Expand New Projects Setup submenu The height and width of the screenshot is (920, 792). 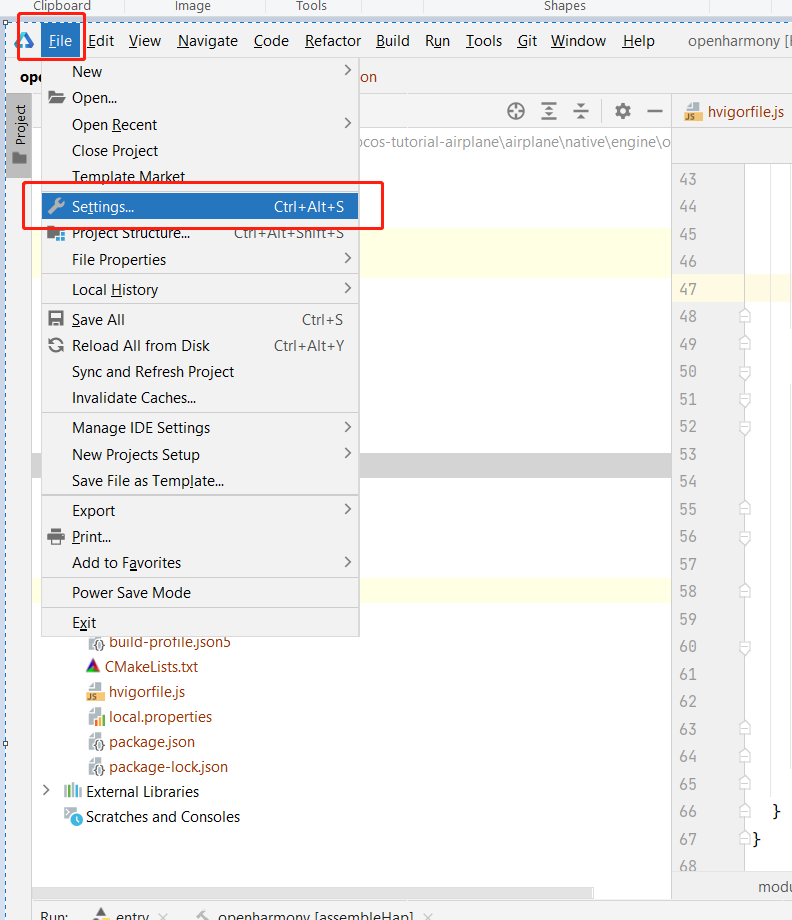(x=200, y=455)
